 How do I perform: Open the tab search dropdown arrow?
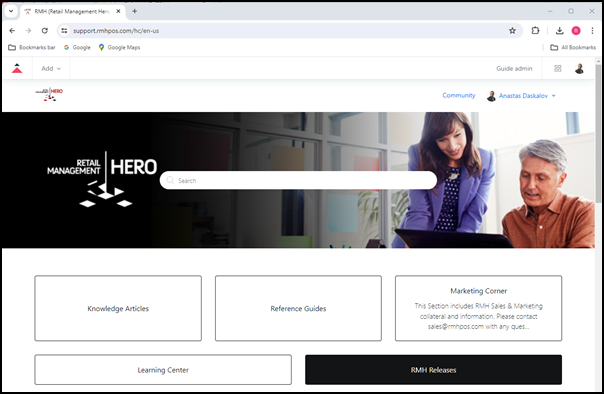11,11
